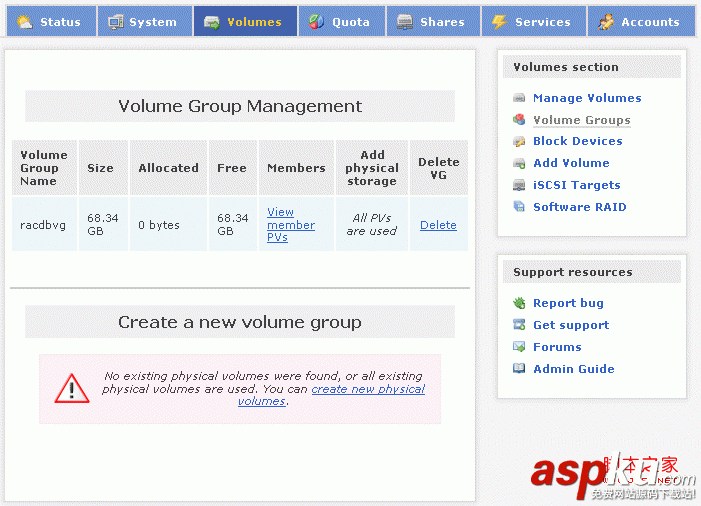Switch to the Accounts tab
The height and width of the screenshot is (506, 701).
click(x=642, y=21)
